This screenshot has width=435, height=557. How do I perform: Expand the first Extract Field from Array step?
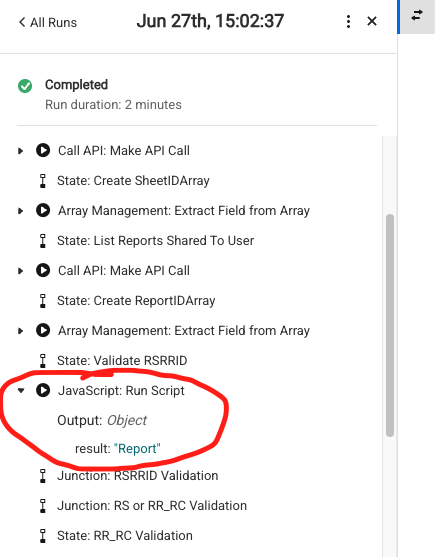click(21, 211)
